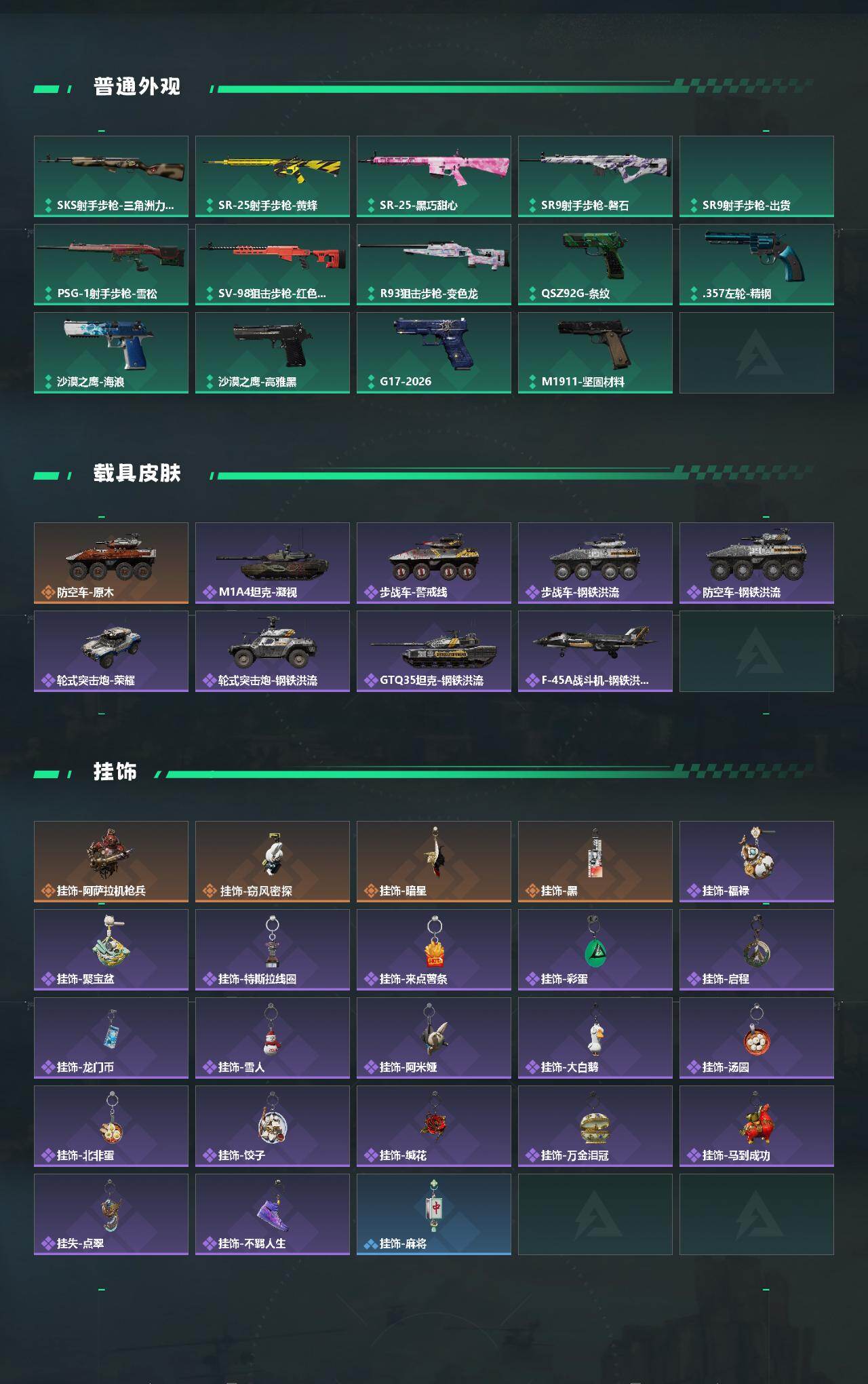Open the .357左轮-精钢 revolver item
Viewport: 868px width, 1384px height.
(757, 265)
